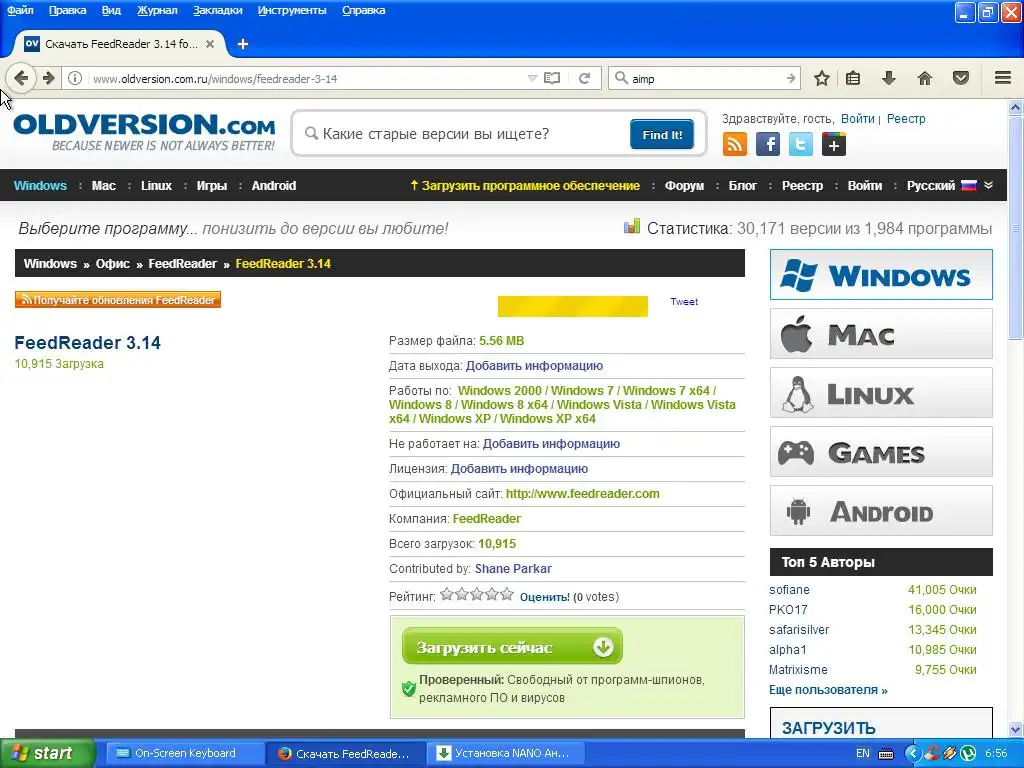The height and width of the screenshot is (768, 1024).
Task: Open the Вид menu
Action: [111, 10]
